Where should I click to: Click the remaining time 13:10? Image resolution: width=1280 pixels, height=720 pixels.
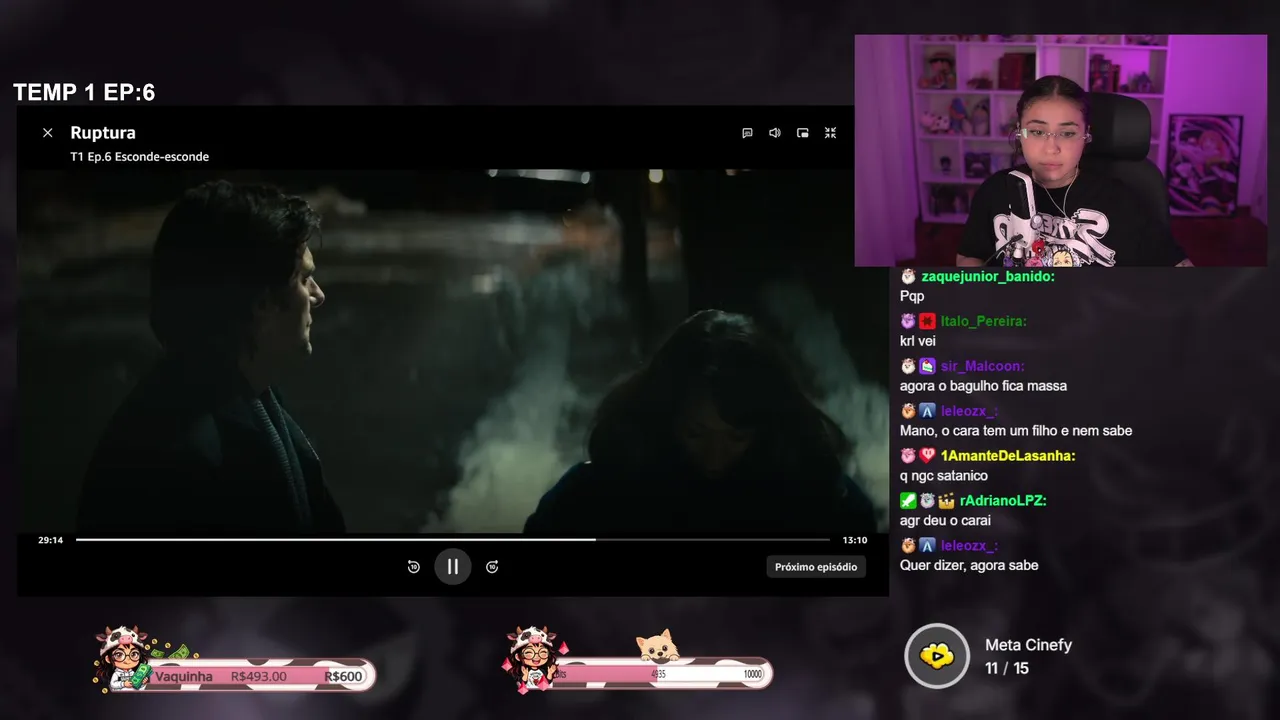click(x=855, y=540)
